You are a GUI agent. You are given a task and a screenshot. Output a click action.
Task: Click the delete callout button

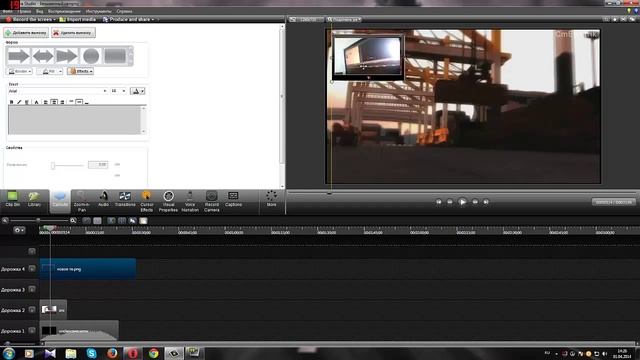73,33
